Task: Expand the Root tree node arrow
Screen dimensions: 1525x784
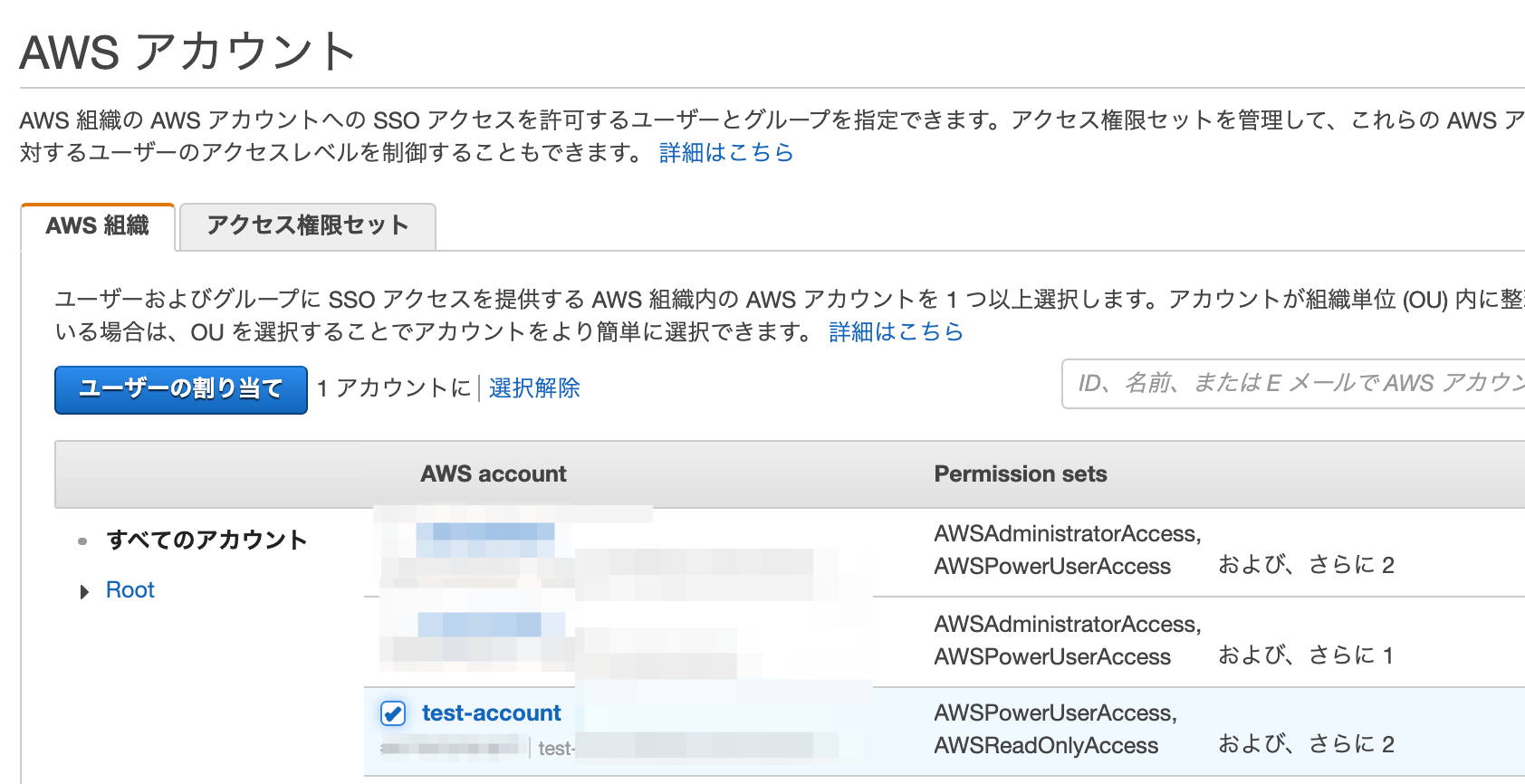Action: [x=84, y=592]
